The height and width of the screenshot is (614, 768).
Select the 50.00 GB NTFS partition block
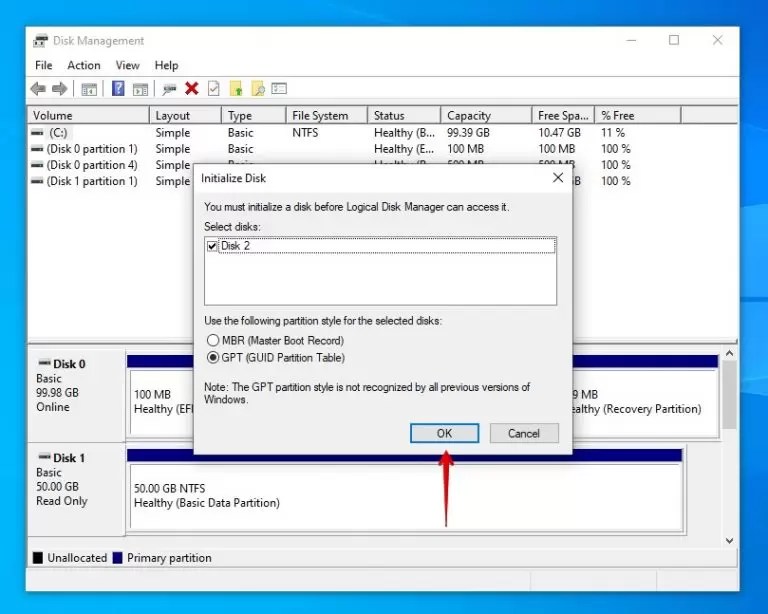[406, 496]
